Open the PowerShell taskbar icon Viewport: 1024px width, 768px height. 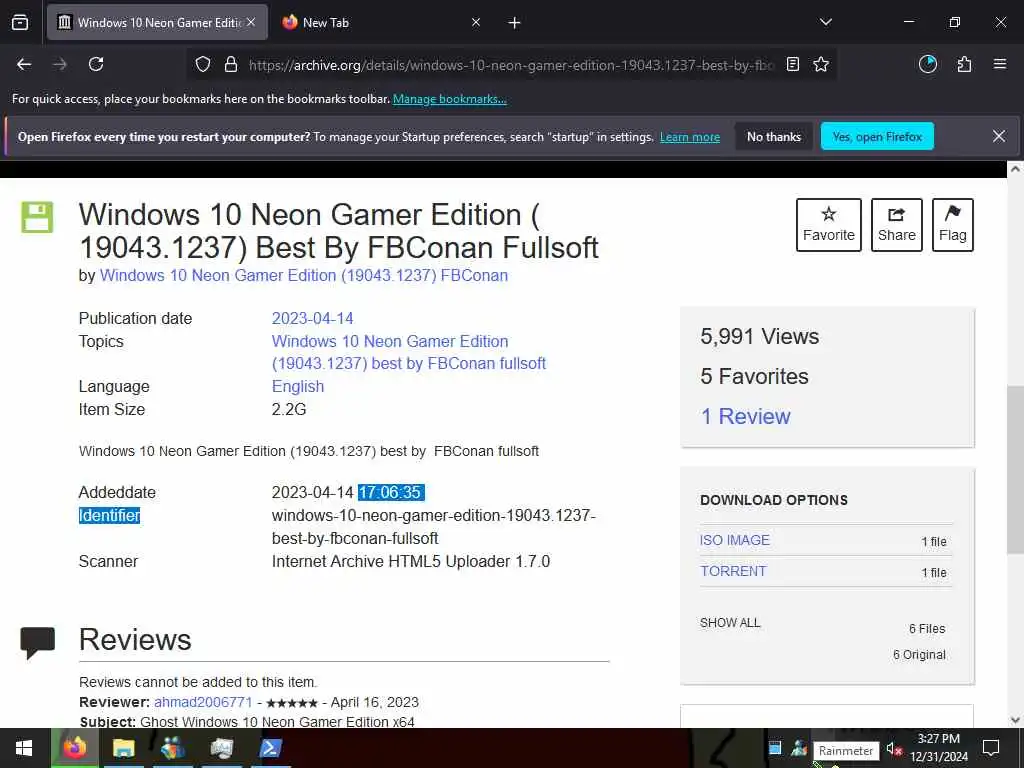pos(270,748)
